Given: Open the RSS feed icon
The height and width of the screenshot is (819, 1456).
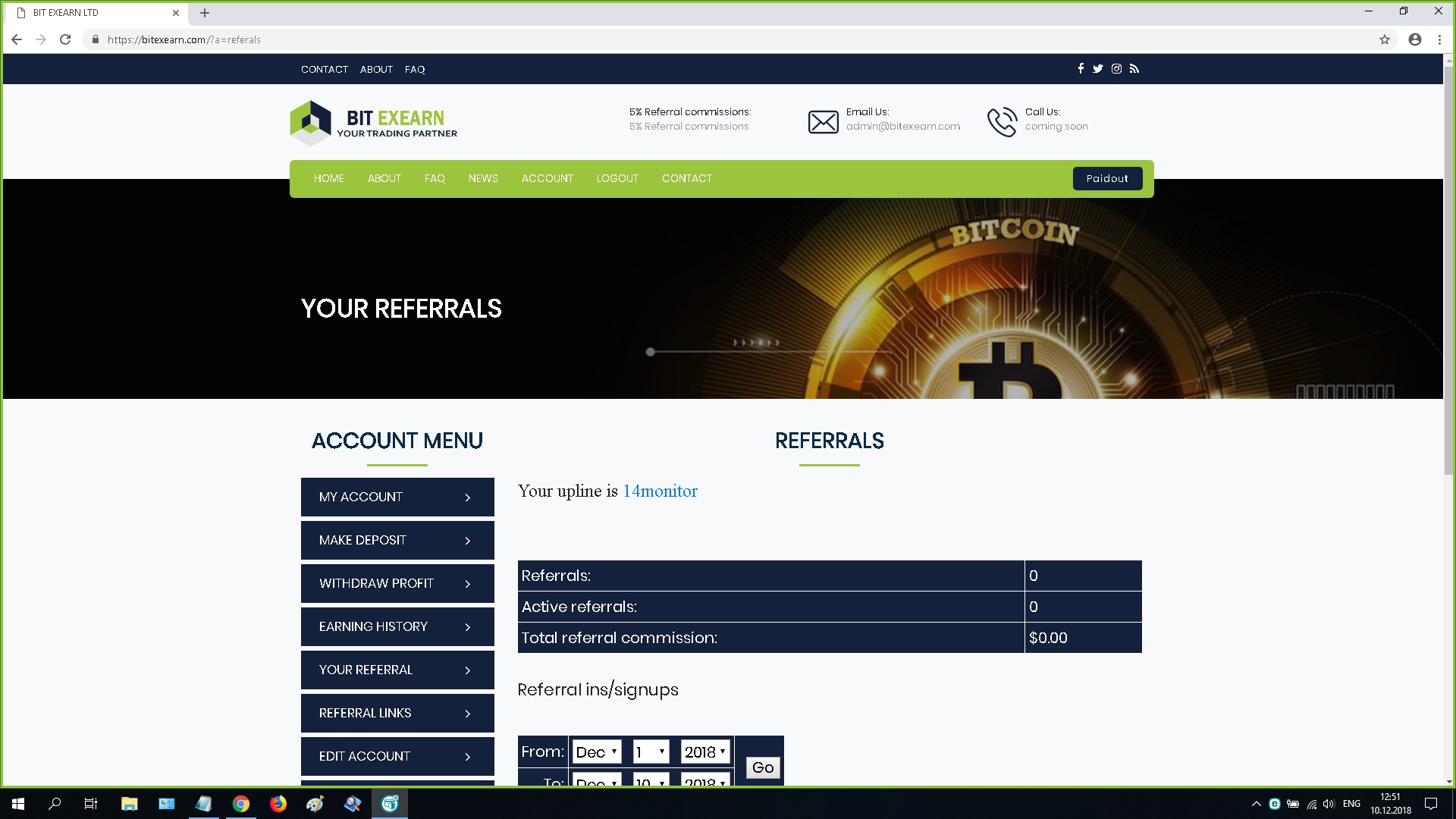Looking at the screenshot, I should (1134, 69).
